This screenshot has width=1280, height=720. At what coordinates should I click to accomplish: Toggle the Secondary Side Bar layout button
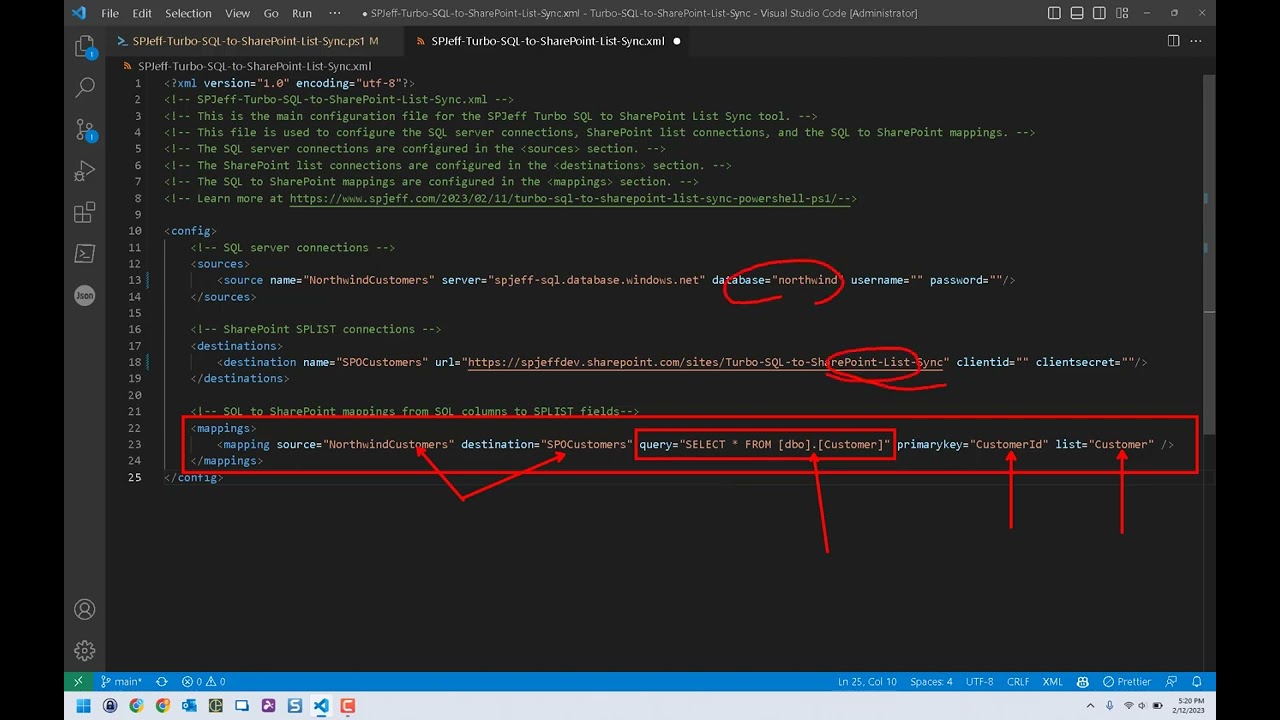point(1099,13)
